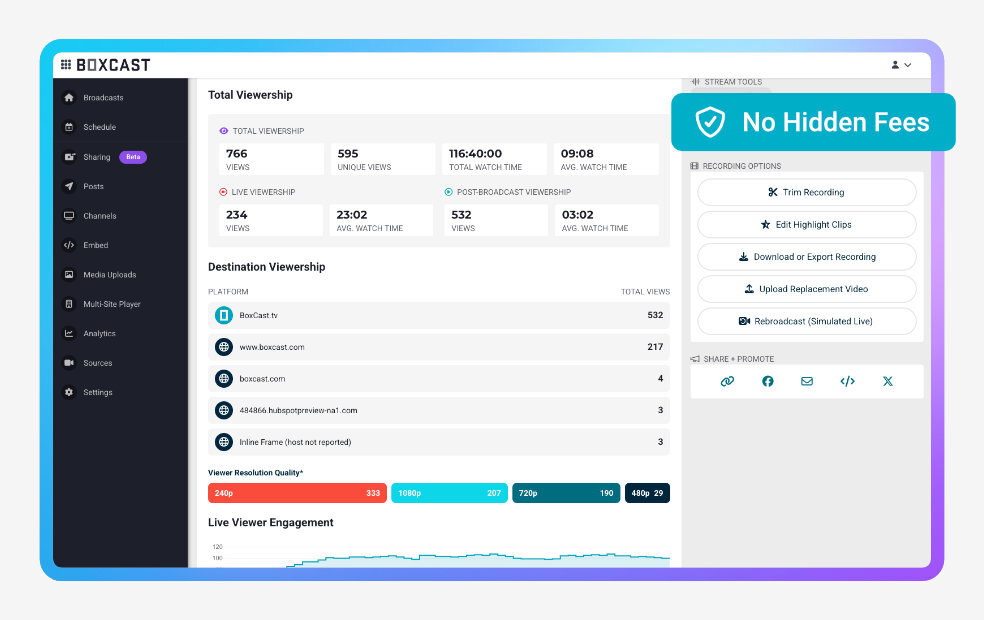The height and width of the screenshot is (620, 984).
Task: Open the app grid icon beside BoxCast logo
Action: 66,65
